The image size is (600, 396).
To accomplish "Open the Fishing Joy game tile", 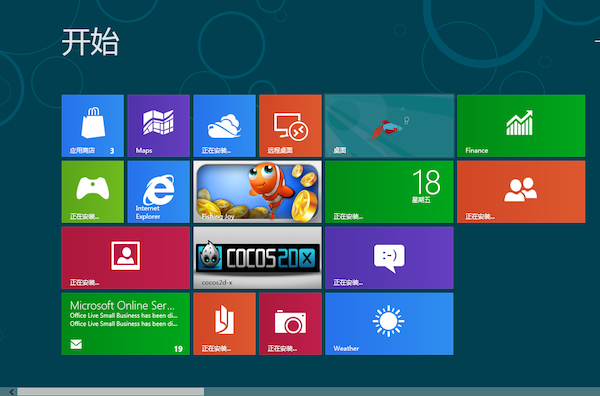I will pyautogui.click(x=258, y=192).
